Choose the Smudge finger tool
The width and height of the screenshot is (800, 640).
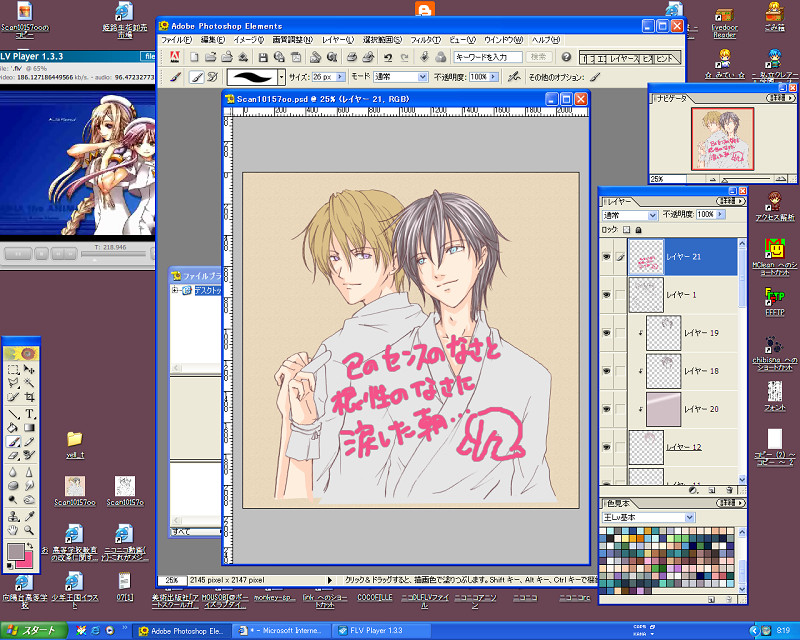[x=29, y=485]
